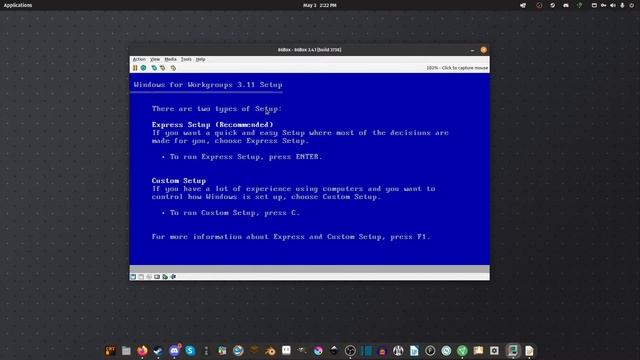This screenshot has width=640, height=360.
Task: Send Ctrl+Alt+Esc using the toolbar icon
Action: pyautogui.click(x=163, y=68)
